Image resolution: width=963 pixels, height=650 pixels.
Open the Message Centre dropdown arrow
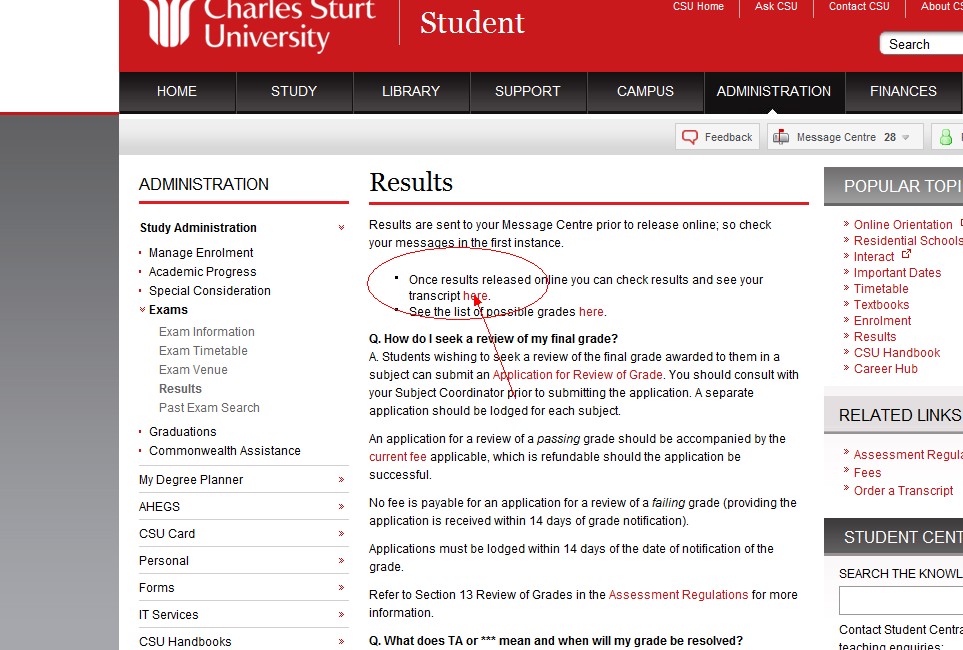906,138
